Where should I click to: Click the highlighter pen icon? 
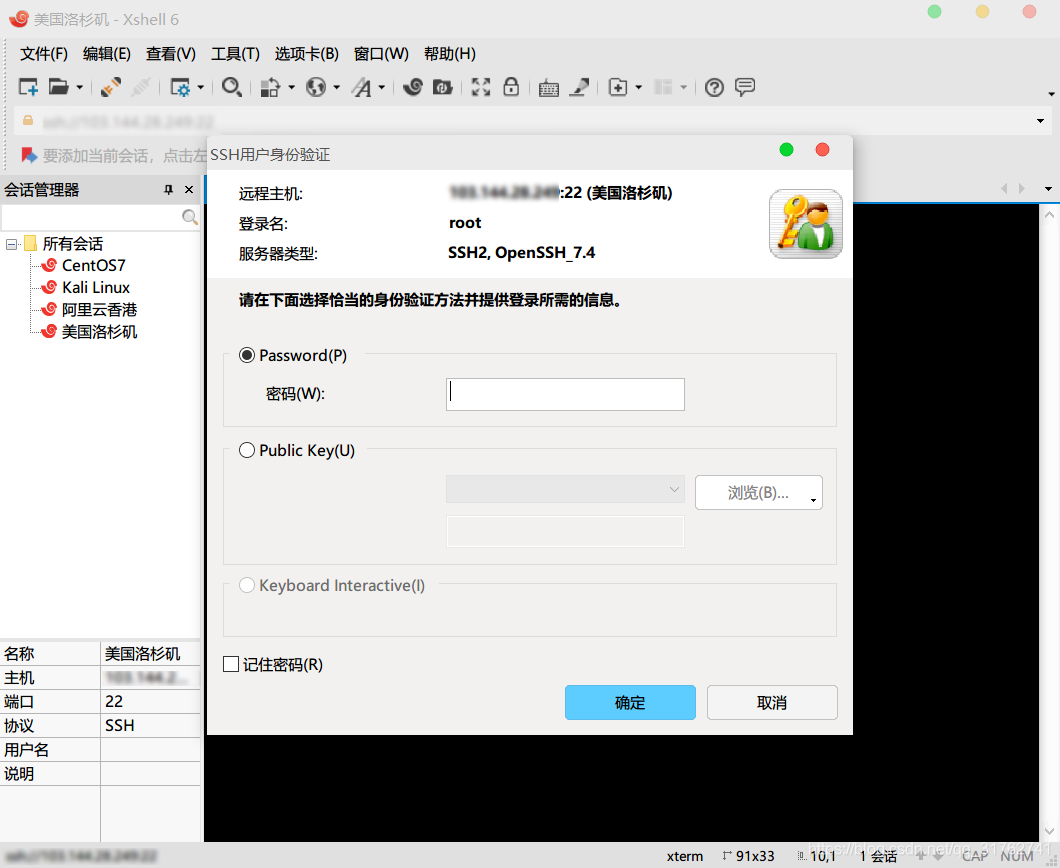click(579, 87)
